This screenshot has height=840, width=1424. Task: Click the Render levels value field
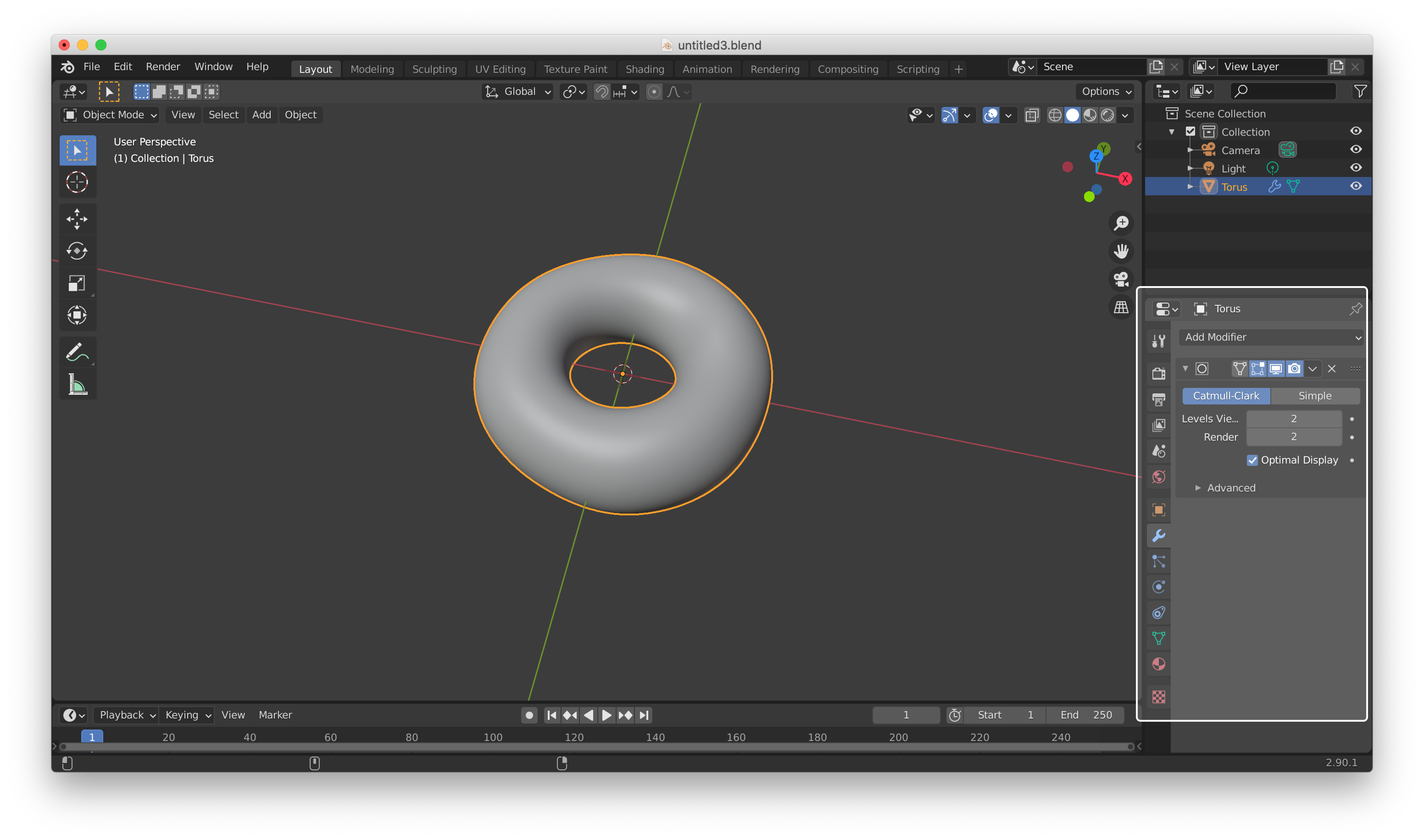pos(1294,437)
